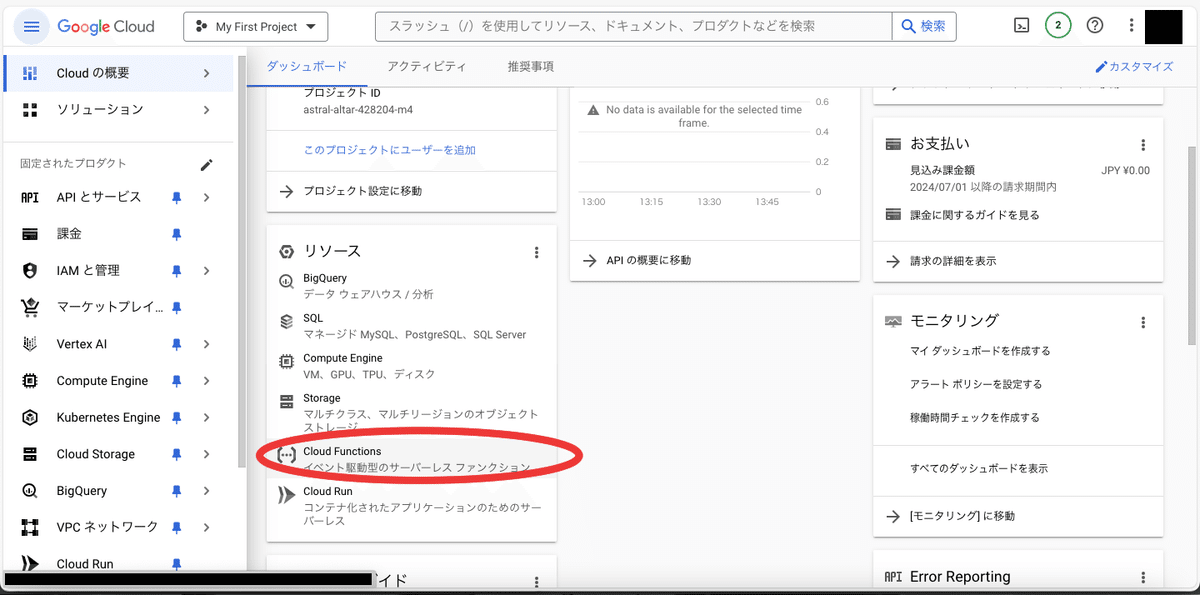Open the My First Project selector dropdown
1200x595 pixels.
[x=256, y=27]
